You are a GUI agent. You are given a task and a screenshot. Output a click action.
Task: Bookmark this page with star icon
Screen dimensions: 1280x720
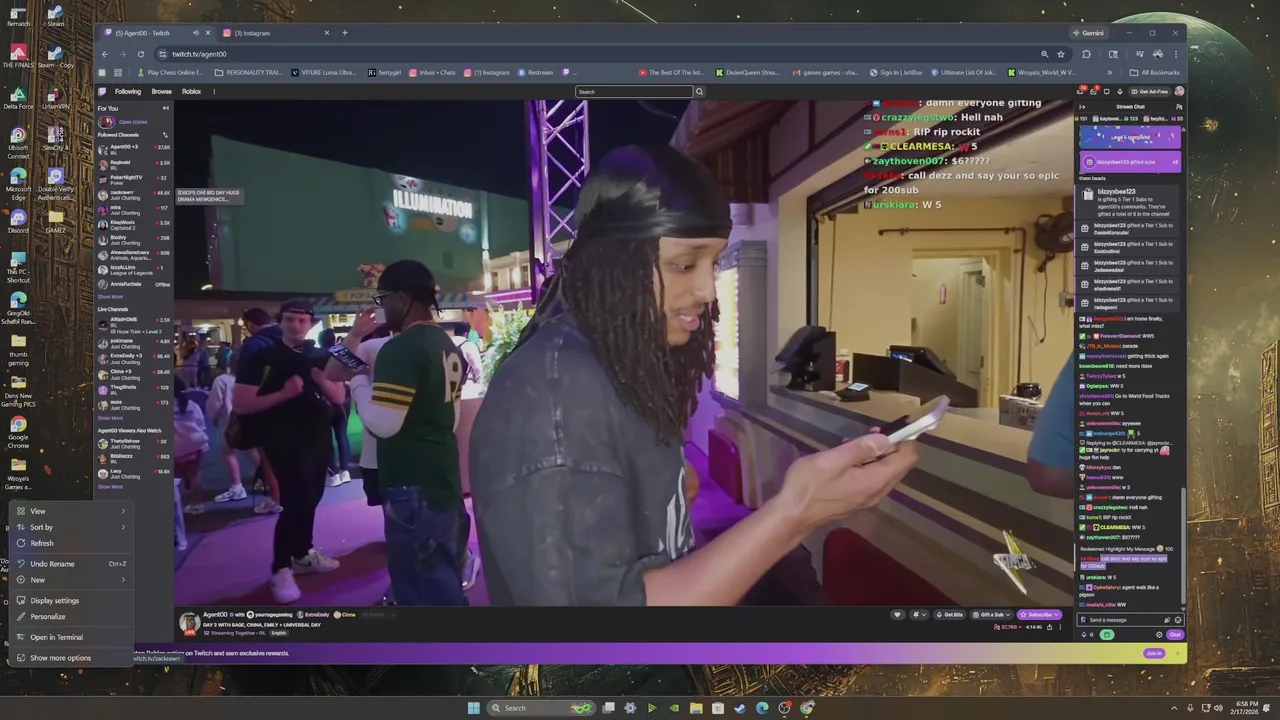coord(1061,54)
